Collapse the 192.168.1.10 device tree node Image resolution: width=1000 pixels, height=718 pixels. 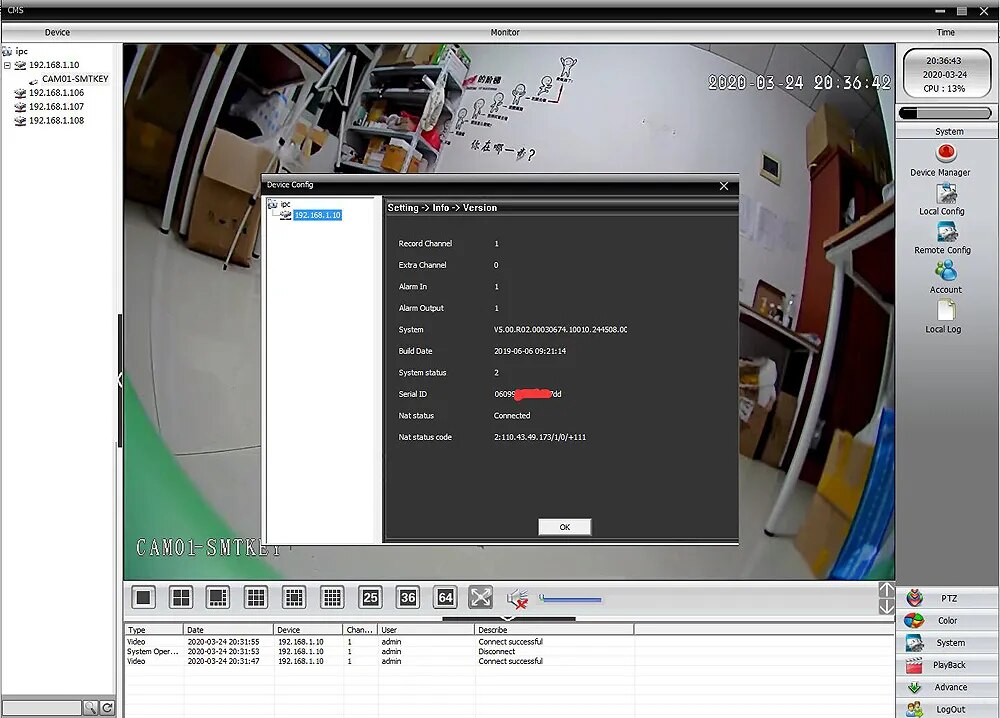click(x=7, y=65)
